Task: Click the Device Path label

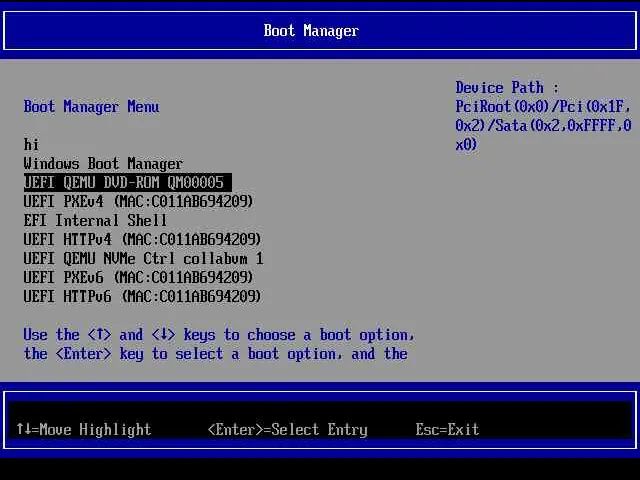Action: coord(507,88)
